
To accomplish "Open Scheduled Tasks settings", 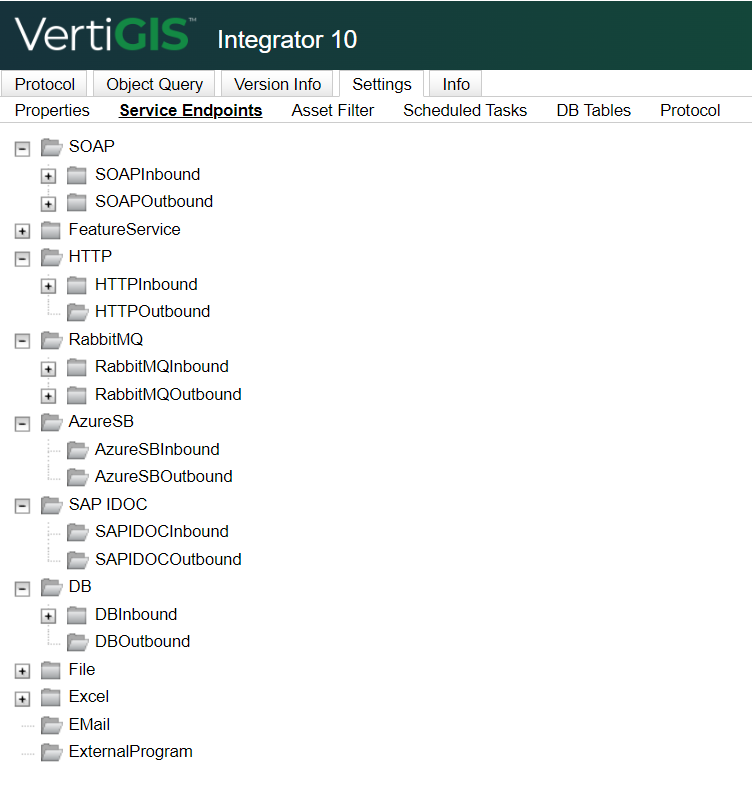I will point(465,110).
